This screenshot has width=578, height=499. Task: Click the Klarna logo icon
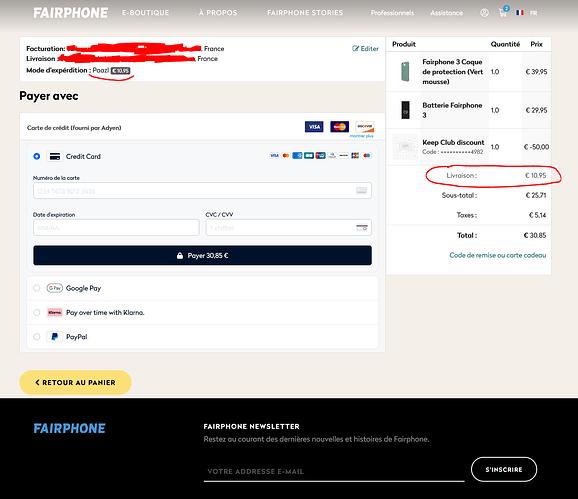(55, 313)
